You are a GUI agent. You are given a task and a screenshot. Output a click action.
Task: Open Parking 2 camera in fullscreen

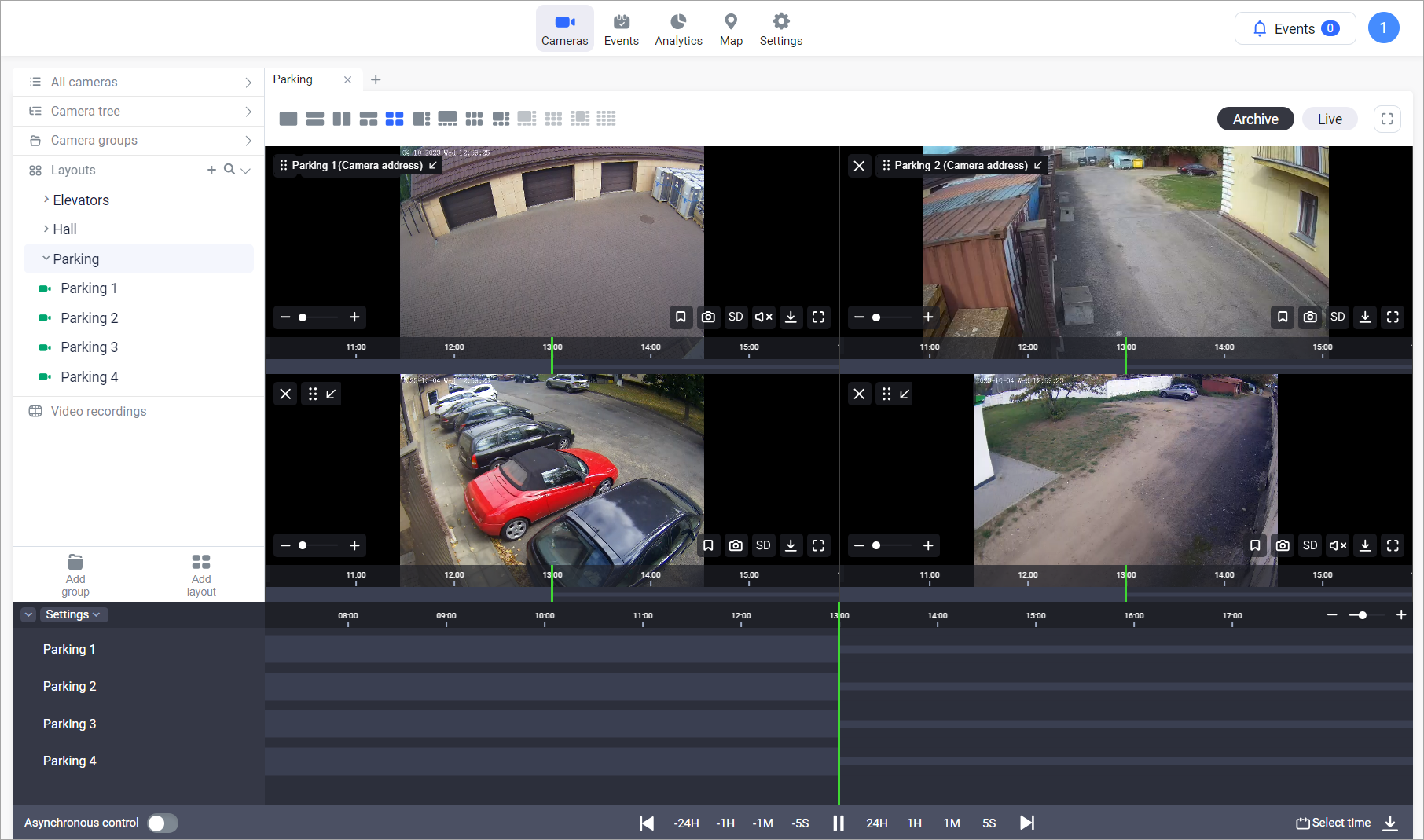click(1393, 317)
